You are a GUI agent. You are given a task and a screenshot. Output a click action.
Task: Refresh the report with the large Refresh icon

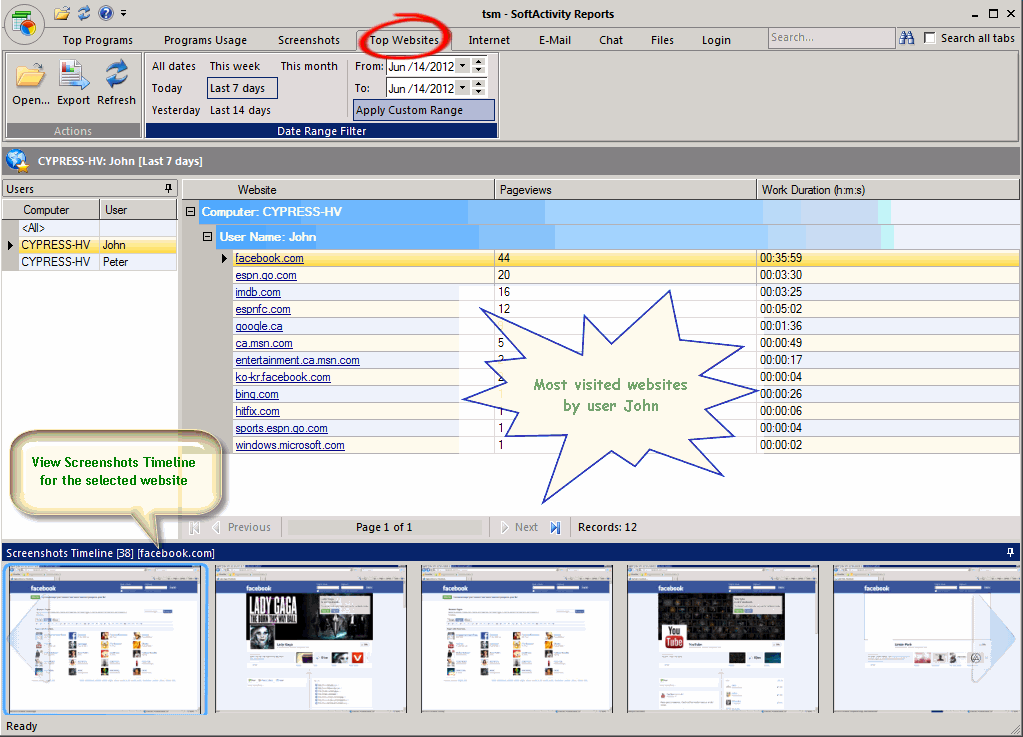(x=116, y=83)
